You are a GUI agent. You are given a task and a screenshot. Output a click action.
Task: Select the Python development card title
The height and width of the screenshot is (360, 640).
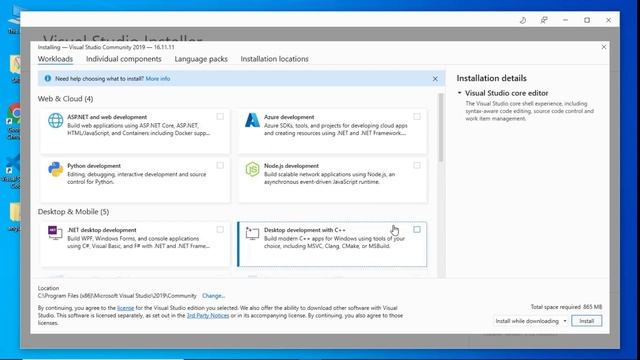click(94, 166)
